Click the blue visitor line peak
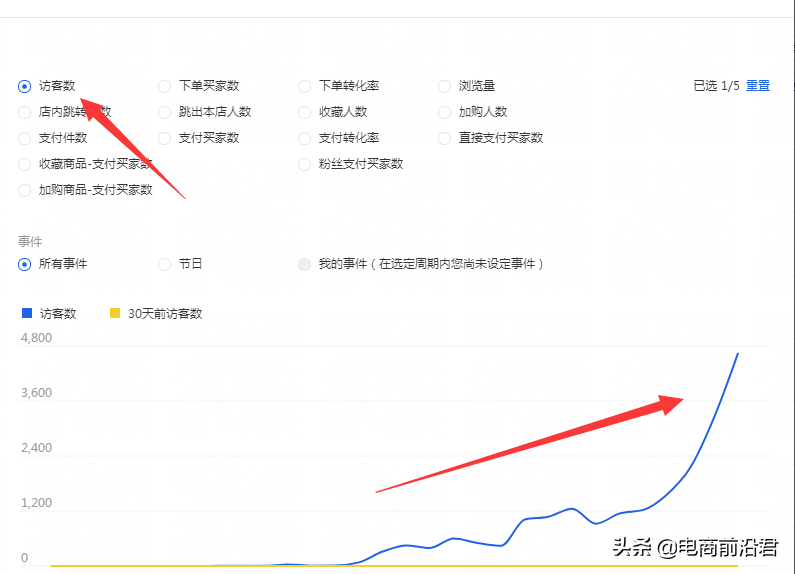 tap(737, 354)
